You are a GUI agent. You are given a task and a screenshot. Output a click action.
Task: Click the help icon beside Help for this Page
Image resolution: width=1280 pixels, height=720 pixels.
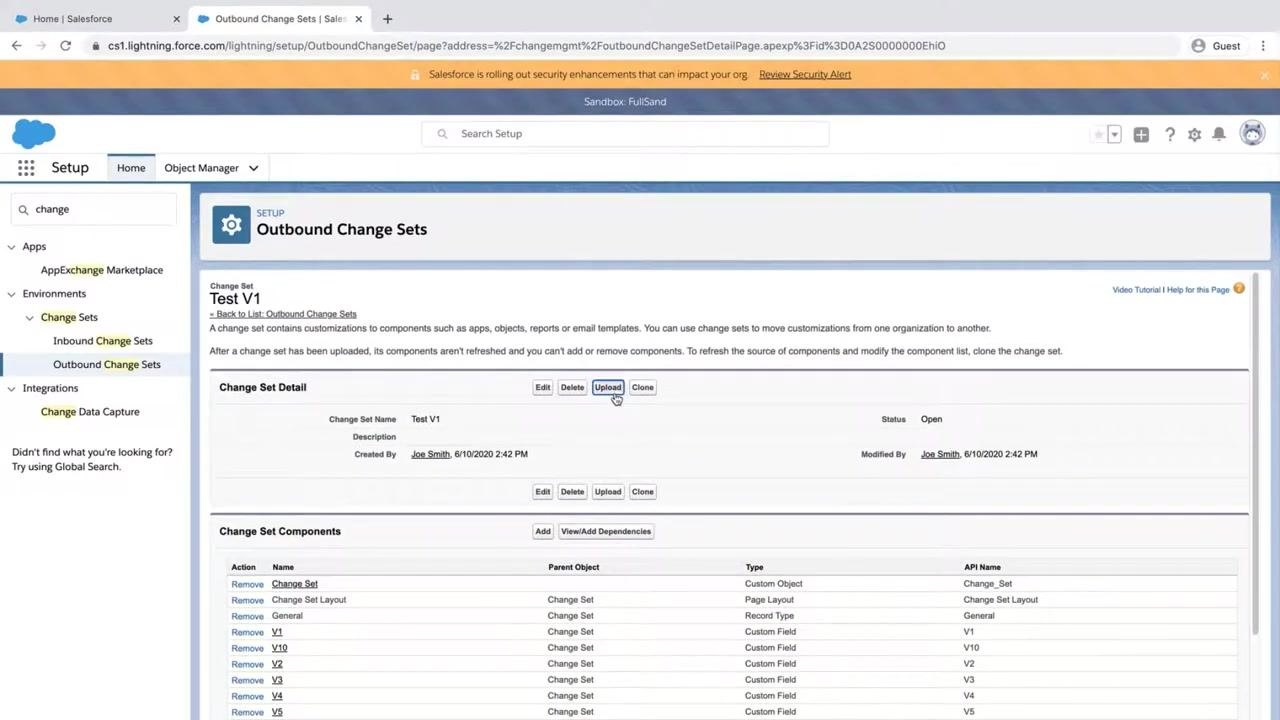point(1239,289)
